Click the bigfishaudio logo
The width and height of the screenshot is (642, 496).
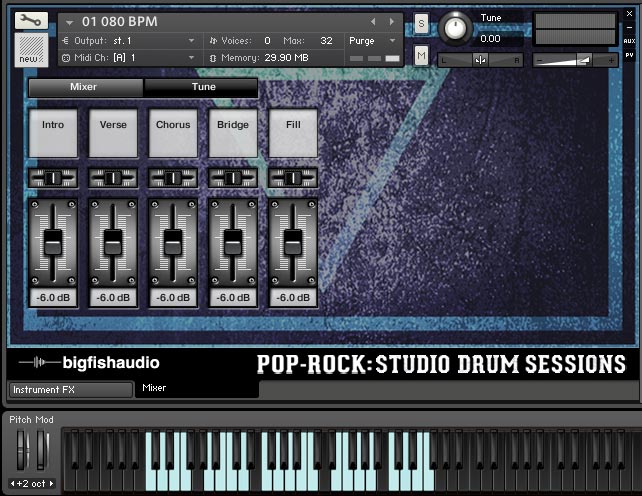[x=89, y=362]
